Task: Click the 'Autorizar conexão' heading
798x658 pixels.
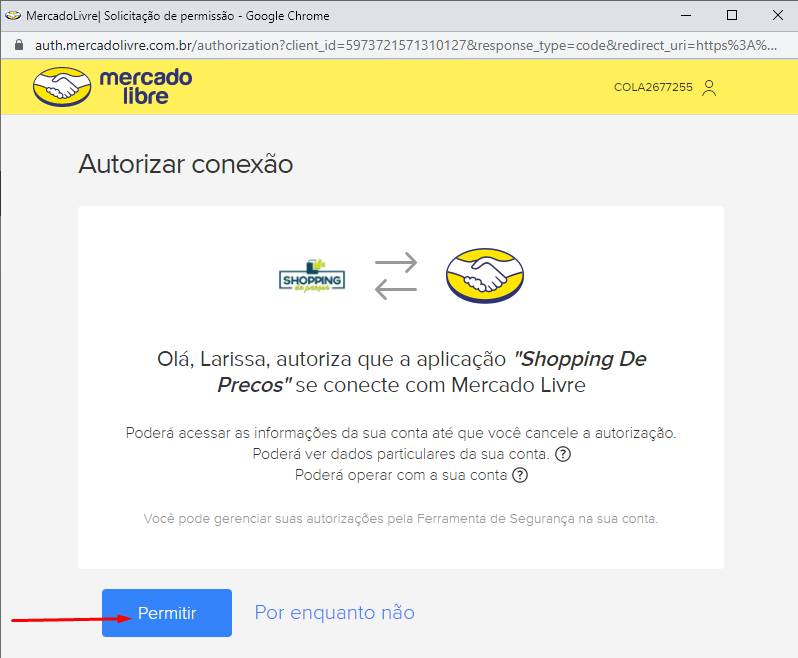Action: pos(186,164)
